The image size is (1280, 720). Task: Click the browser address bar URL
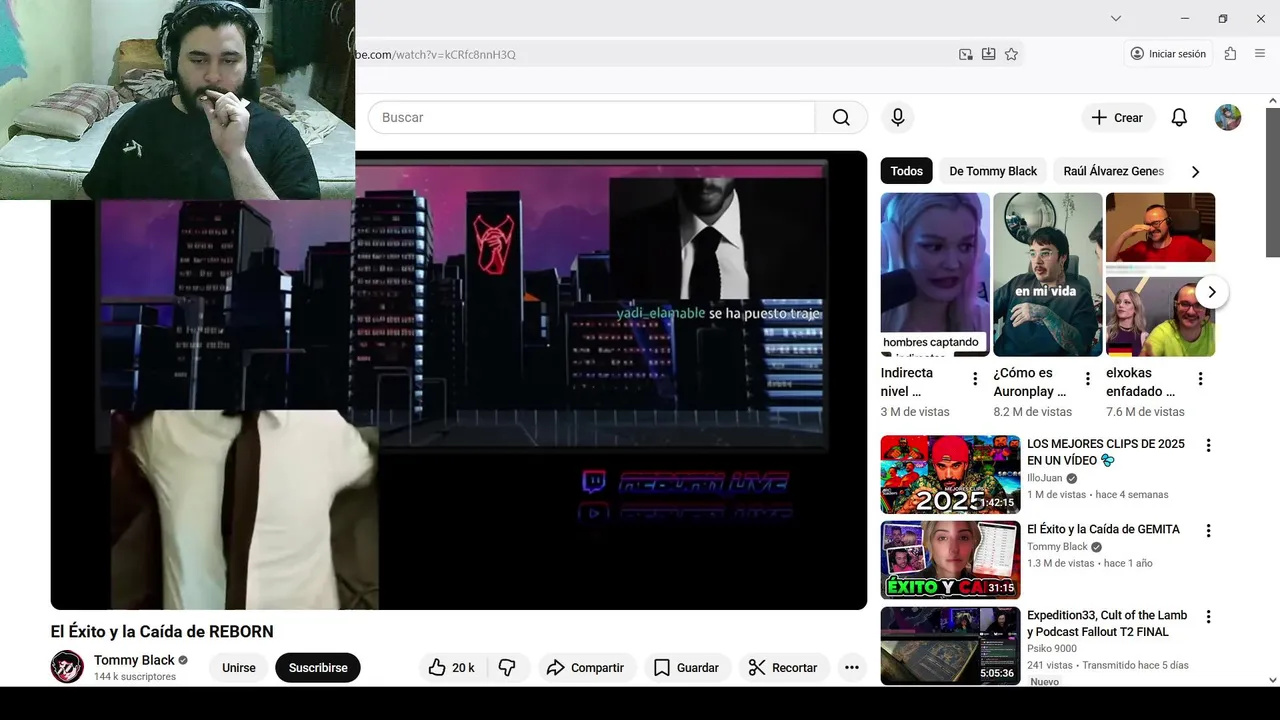click(x=435, y=54)
